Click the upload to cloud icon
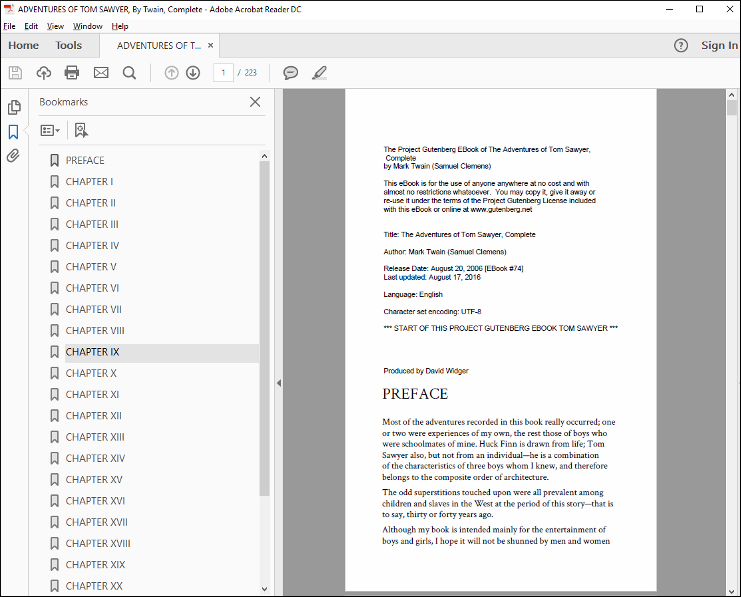 click(x=43, y=73)
